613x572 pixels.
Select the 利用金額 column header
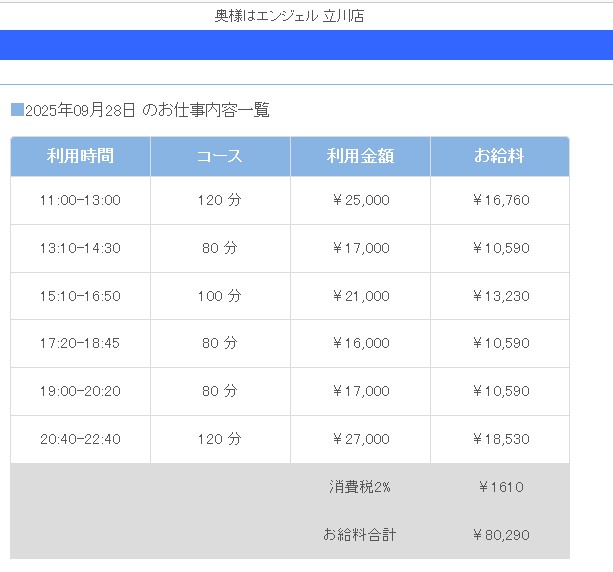(360, 156)
